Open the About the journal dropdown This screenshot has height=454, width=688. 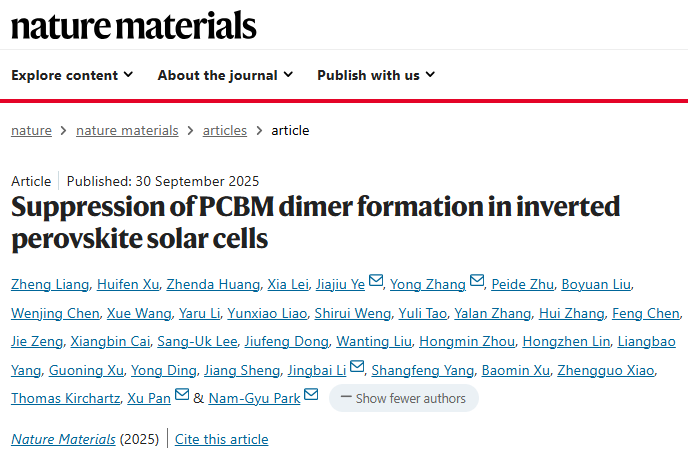pyautogui.click(x=225, y=75)
